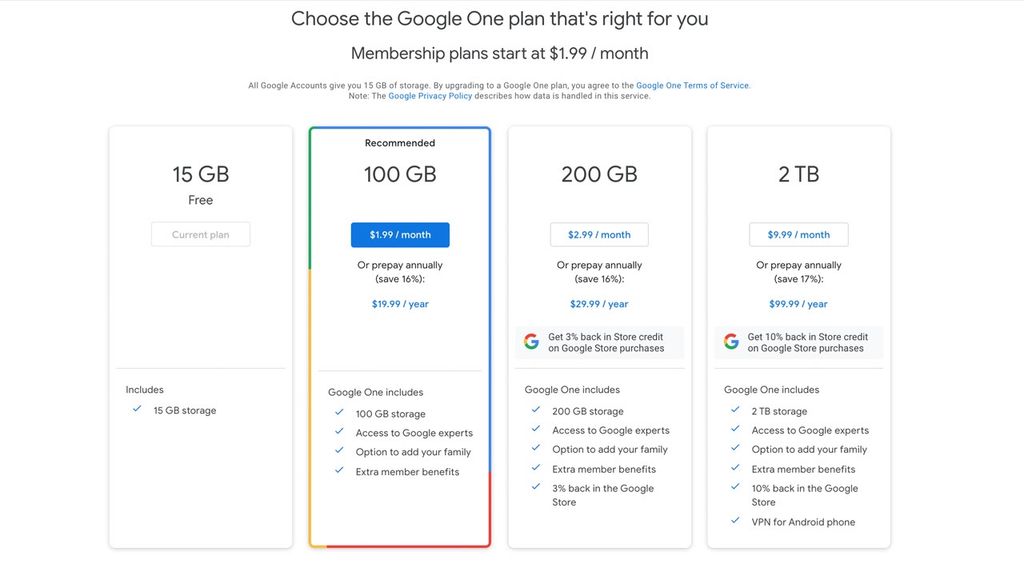
Task: Click the 'Get 3% back in Store credit' banner
Action: [x=599, y=341]
